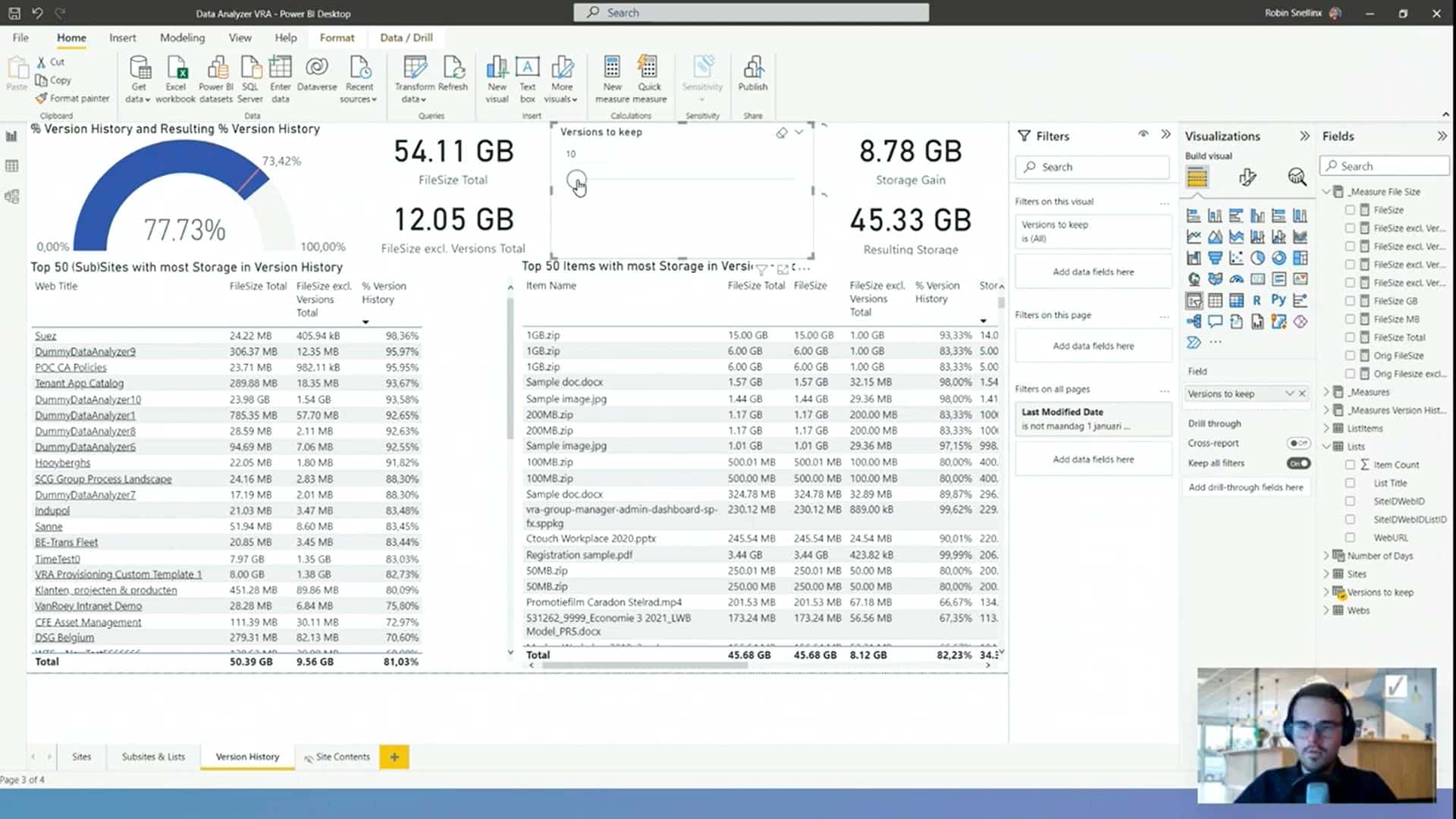Open the Modeling ribbon tab
The width and height of the screenshot is (1456, 819).
click(x=182, y=37)
